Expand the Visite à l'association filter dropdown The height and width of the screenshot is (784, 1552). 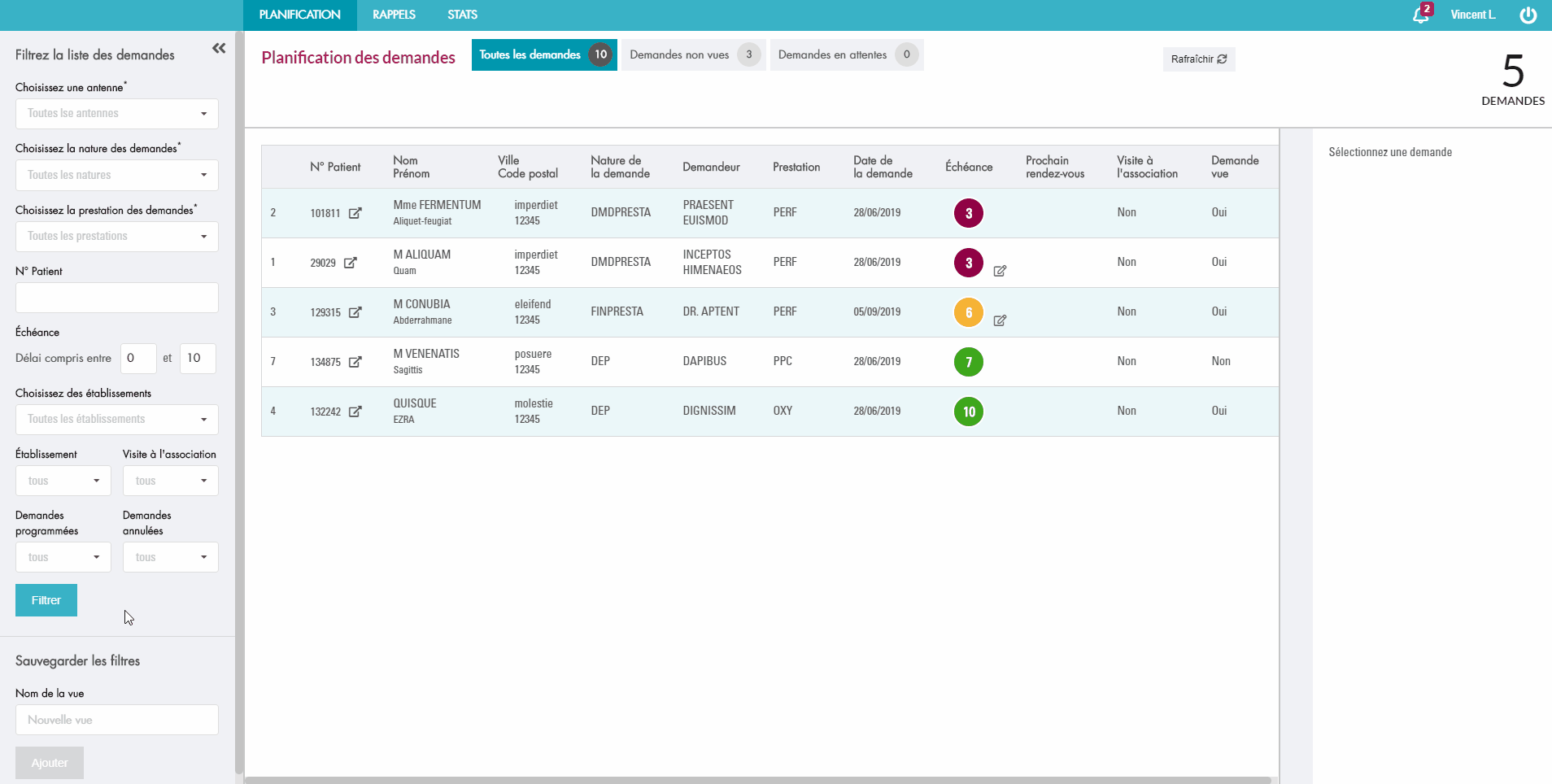[x=170, y=481]
